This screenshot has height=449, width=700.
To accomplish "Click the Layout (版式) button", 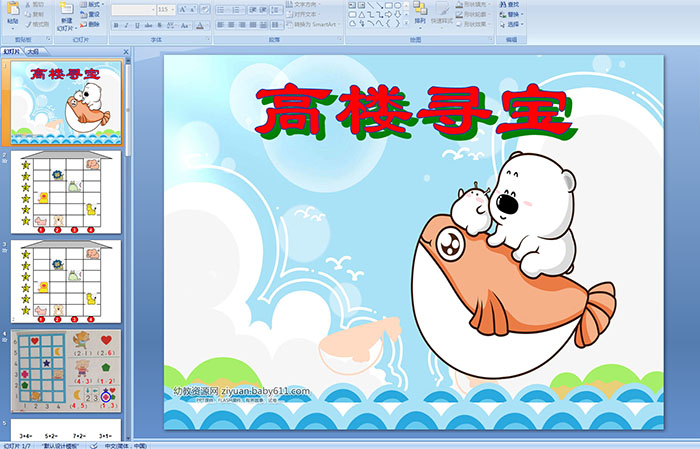I will click(90, 4).
